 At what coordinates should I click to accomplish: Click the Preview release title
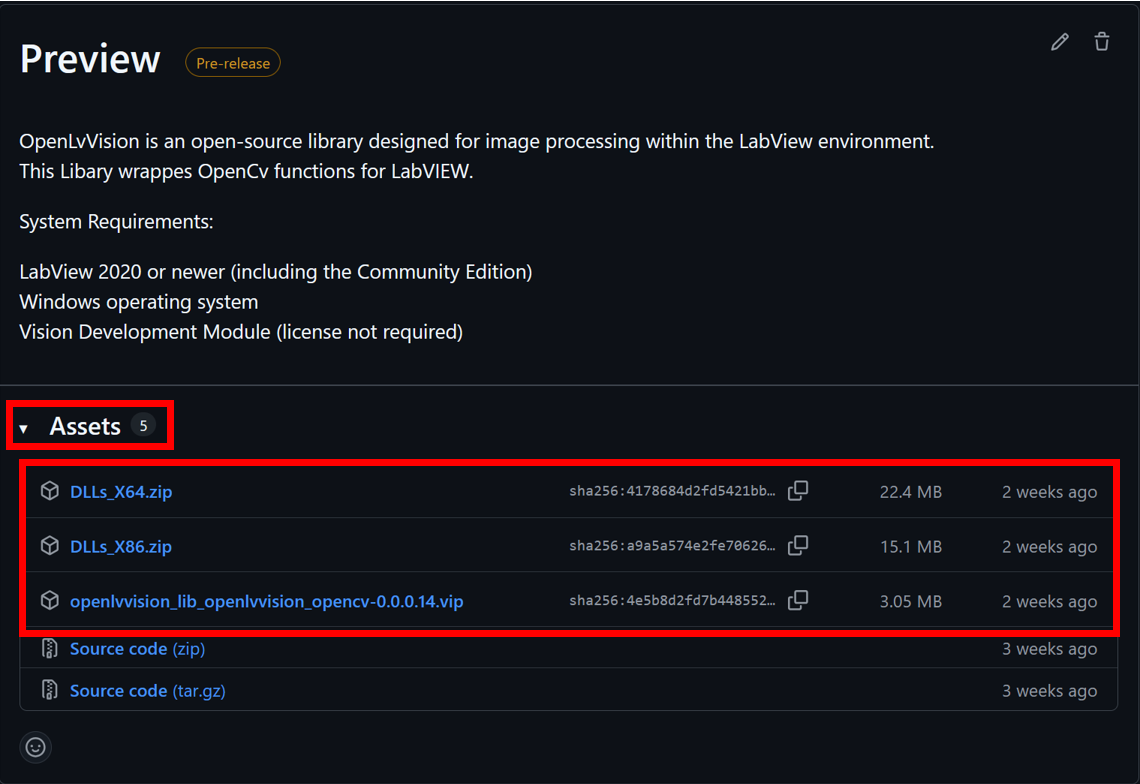pos(90,60)
